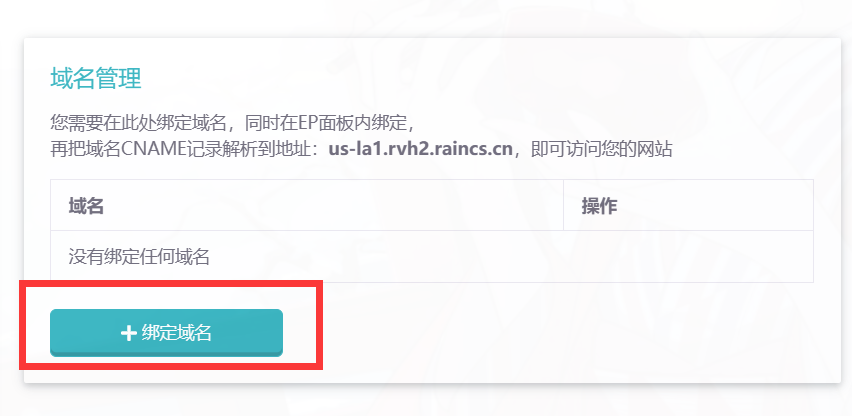Select the 域名管理 heading
Viewport: 852px width, 416px height.
tap(96, 79)
